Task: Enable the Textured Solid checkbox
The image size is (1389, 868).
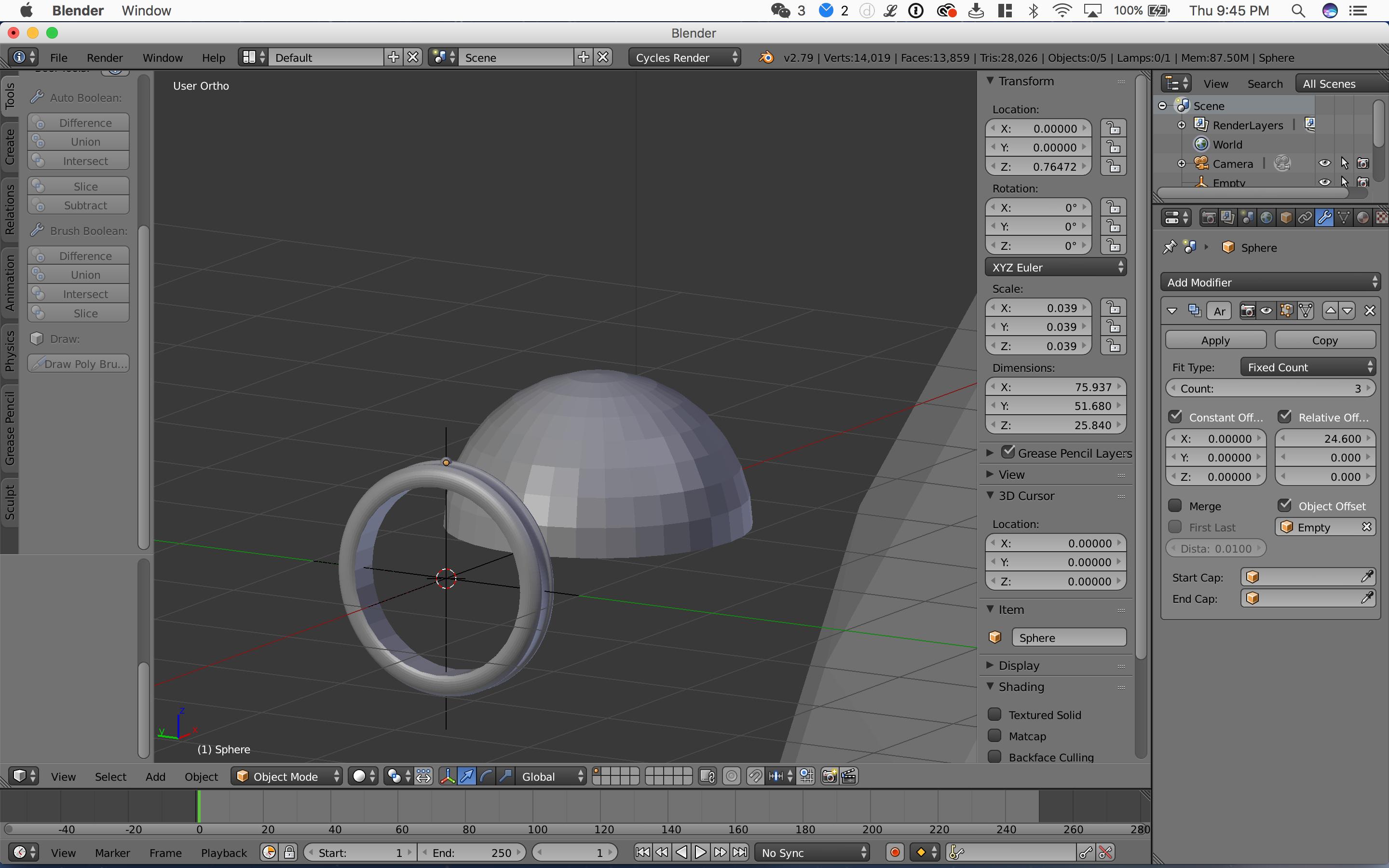Action: (x=994, y=715)
